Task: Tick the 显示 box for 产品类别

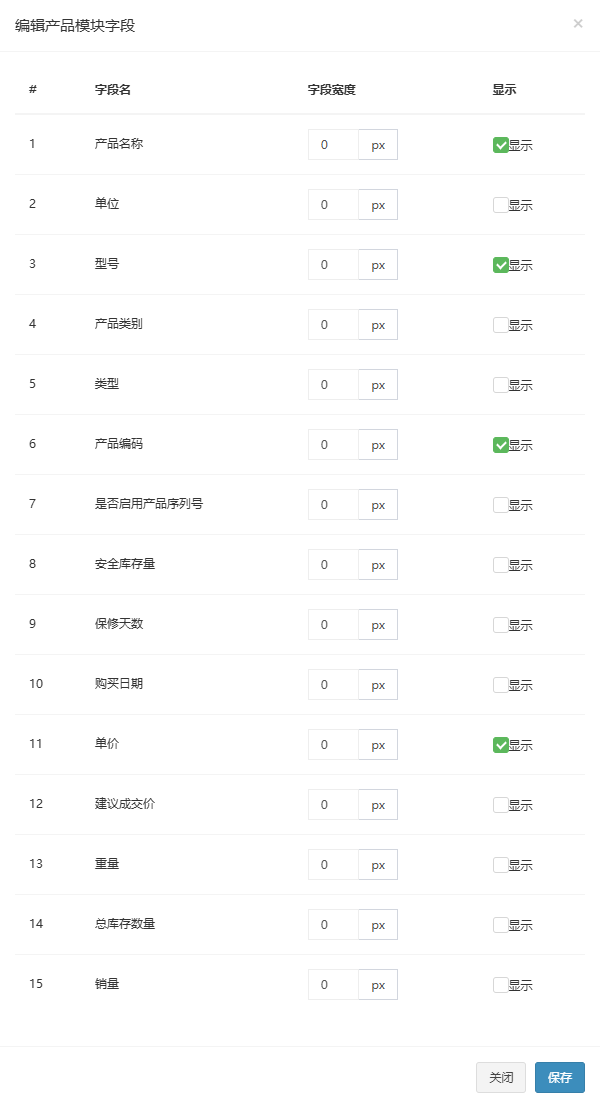Action: tap(500, 325)
